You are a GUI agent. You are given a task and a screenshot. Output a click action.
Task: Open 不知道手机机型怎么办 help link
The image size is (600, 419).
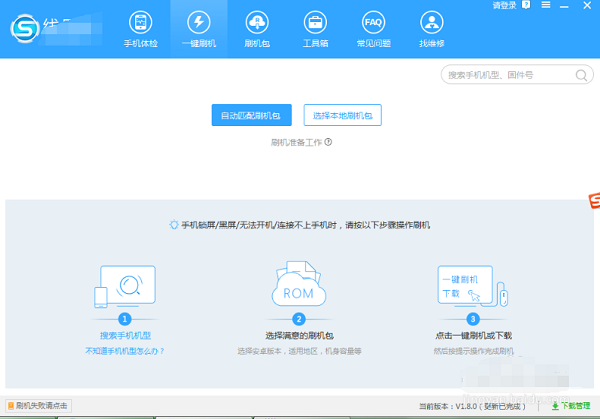pos(125,351)
